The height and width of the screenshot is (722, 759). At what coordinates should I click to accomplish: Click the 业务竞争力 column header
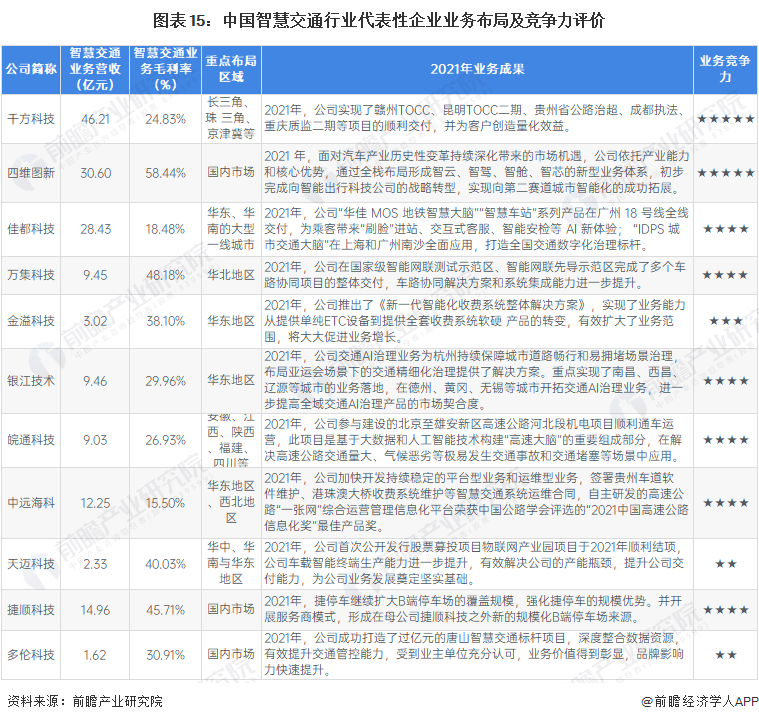tap(725, 69)
